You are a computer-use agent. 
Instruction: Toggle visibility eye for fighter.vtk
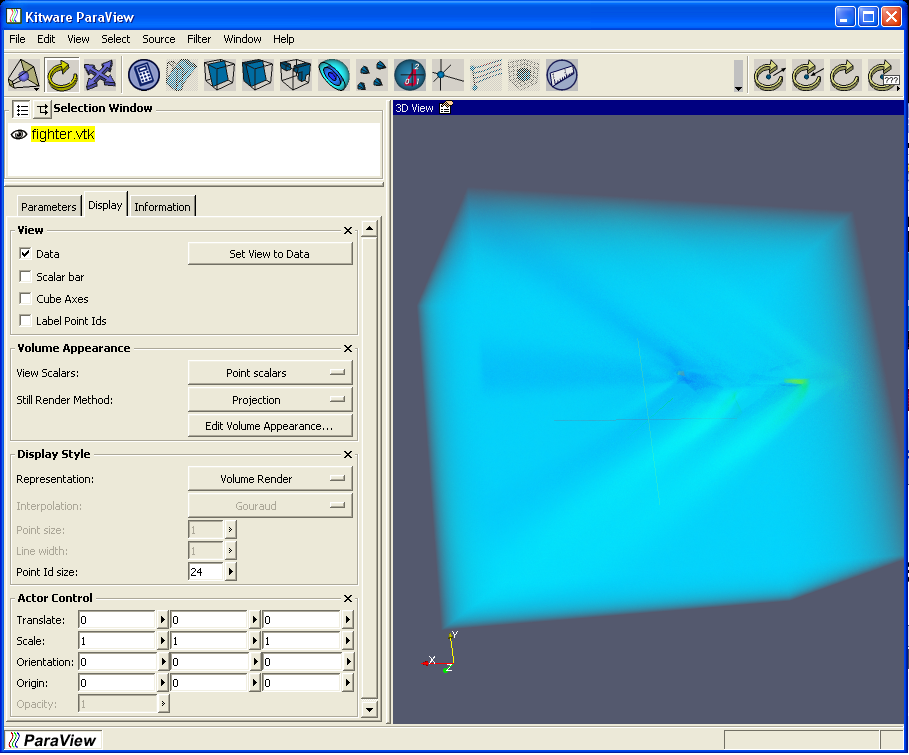pyautogui.click(x=19, y=135)
